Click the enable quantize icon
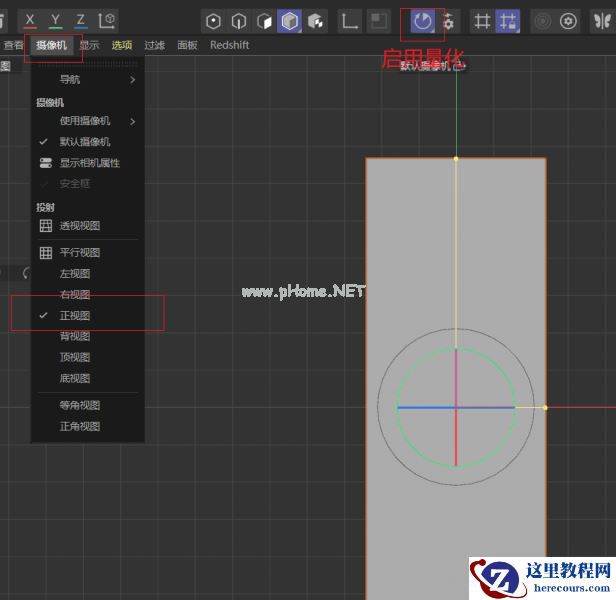Viewport: 616px width, 600px height. tap(422, 21)
